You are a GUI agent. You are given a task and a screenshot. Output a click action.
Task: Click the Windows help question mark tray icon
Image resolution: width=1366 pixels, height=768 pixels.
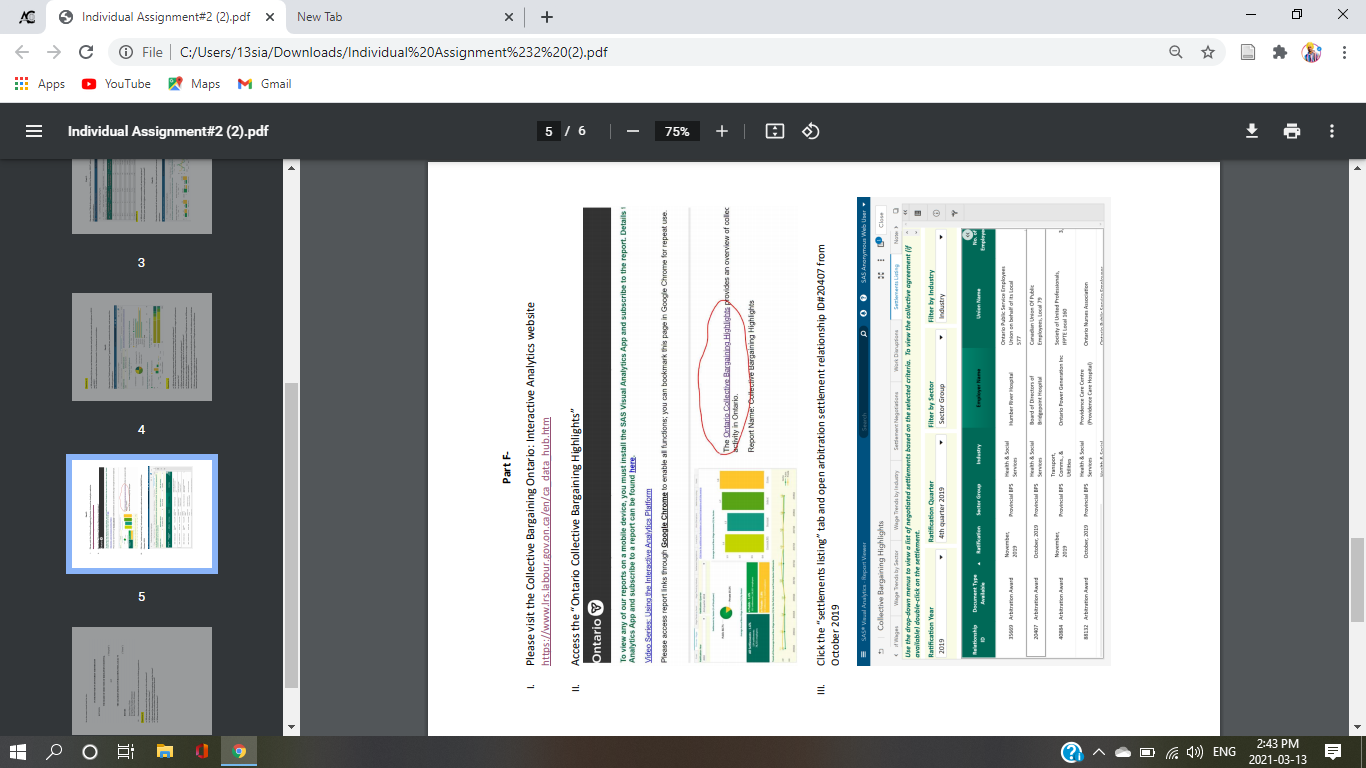click(1071, 752)
